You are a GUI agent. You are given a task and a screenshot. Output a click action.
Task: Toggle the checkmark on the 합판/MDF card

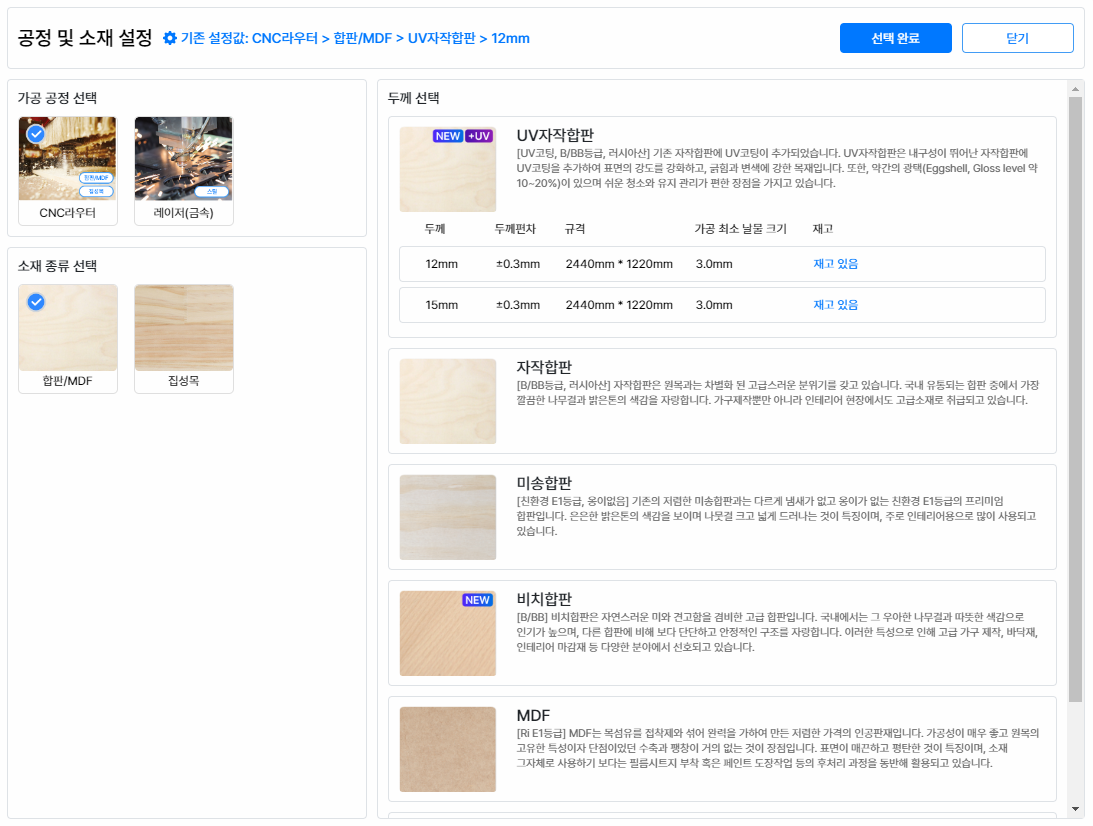pyautogui.click(x=36, y=302)
